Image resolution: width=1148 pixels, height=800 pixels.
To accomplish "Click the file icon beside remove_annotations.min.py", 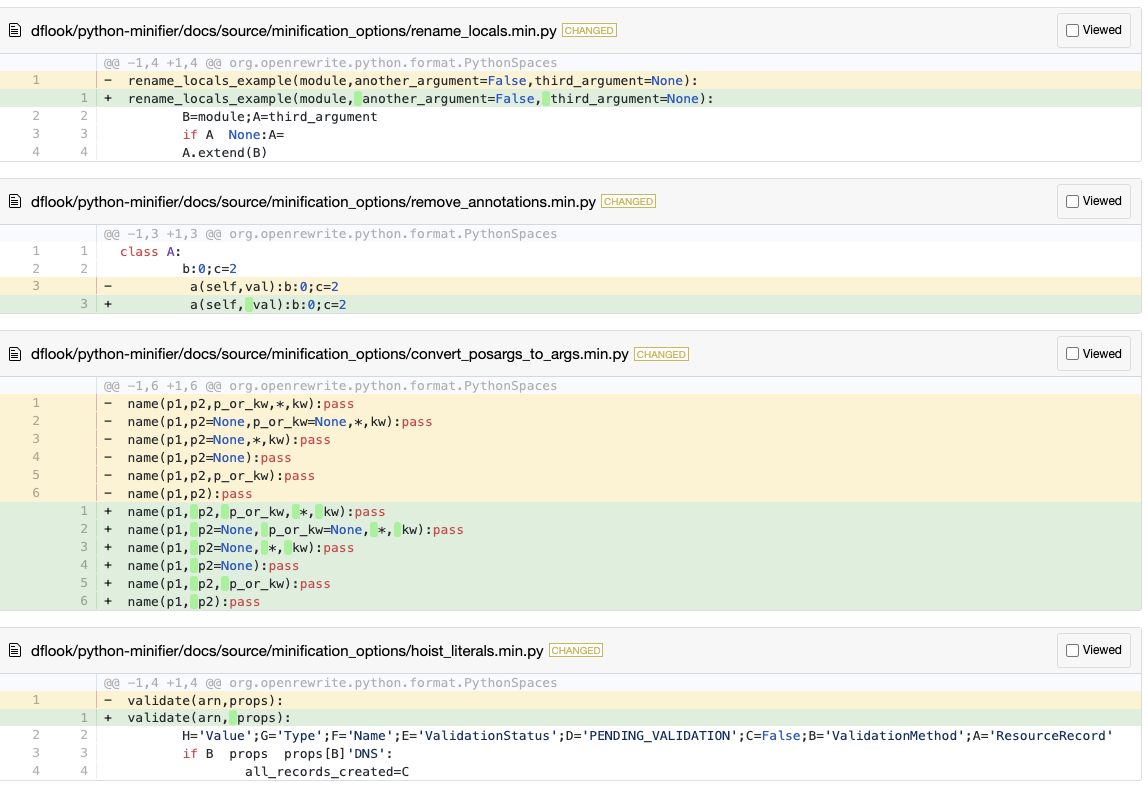I will tap(15, 201).
